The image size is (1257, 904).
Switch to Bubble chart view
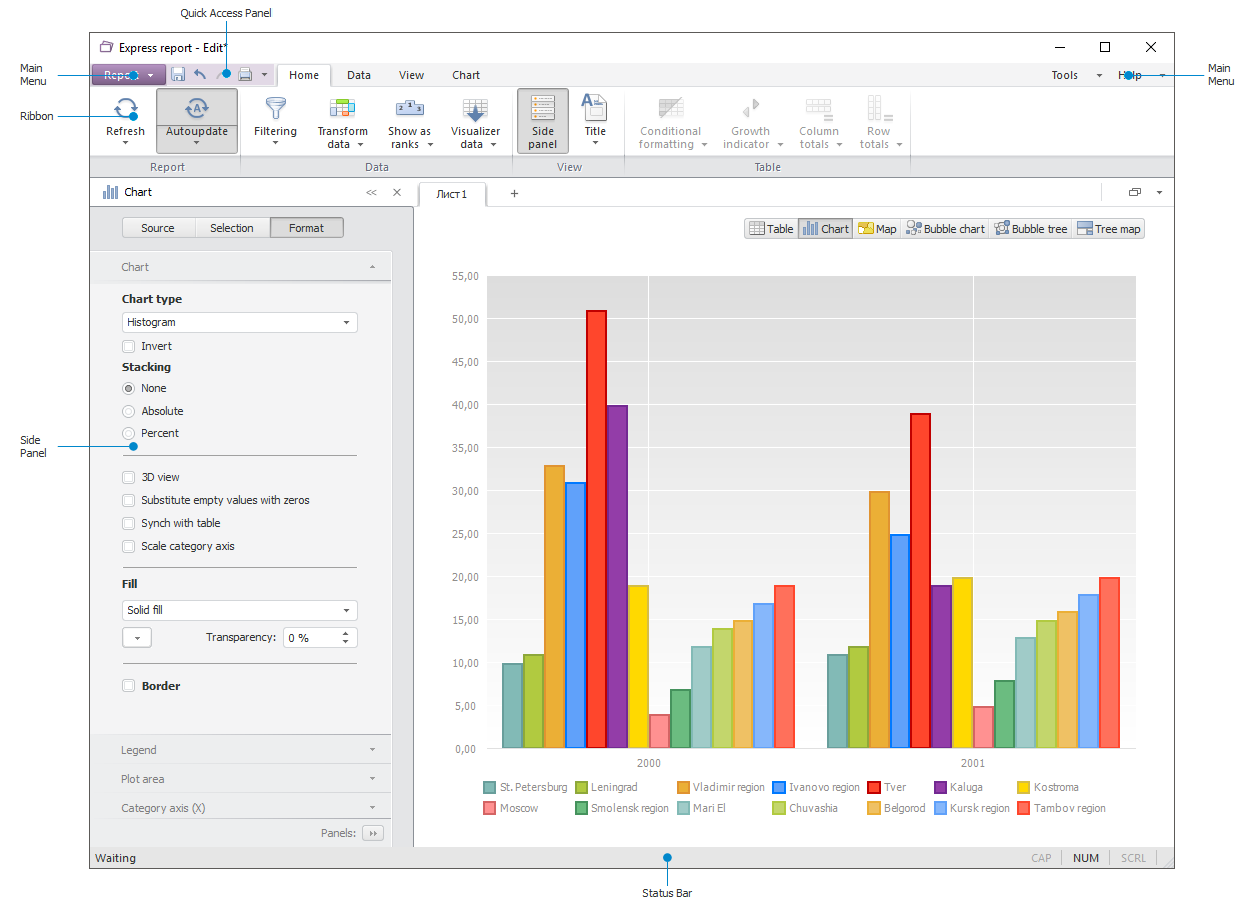tap(945, 229)
